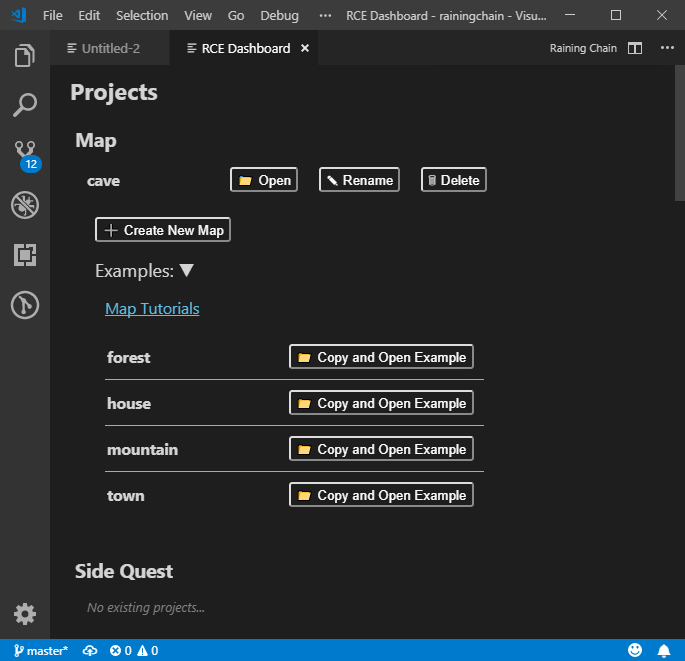Click the split editor icon

635,48
